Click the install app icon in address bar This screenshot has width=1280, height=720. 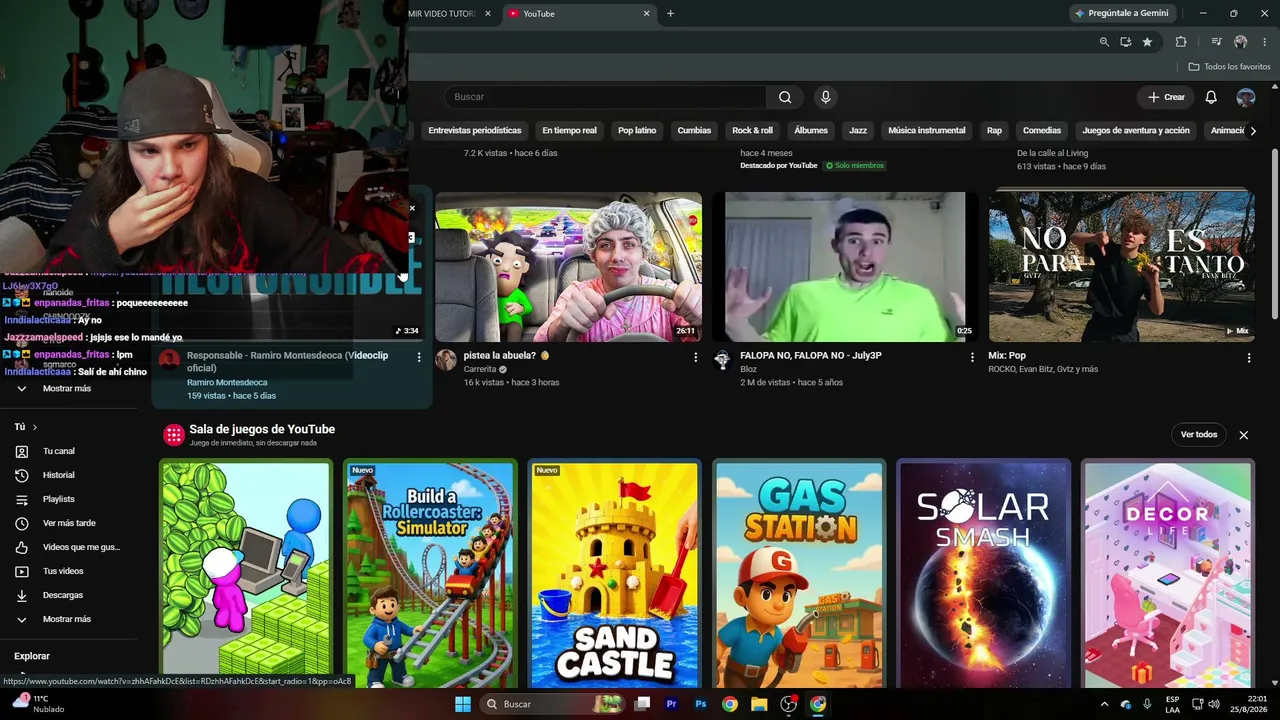(1126, 42)
